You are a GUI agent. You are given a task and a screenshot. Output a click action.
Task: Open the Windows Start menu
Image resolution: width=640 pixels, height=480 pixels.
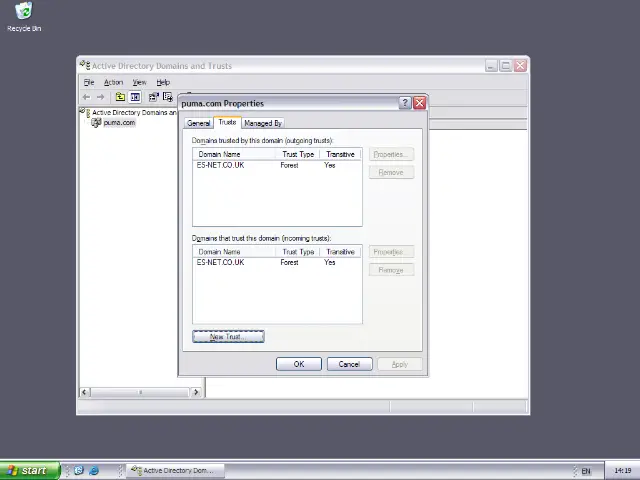29,471
